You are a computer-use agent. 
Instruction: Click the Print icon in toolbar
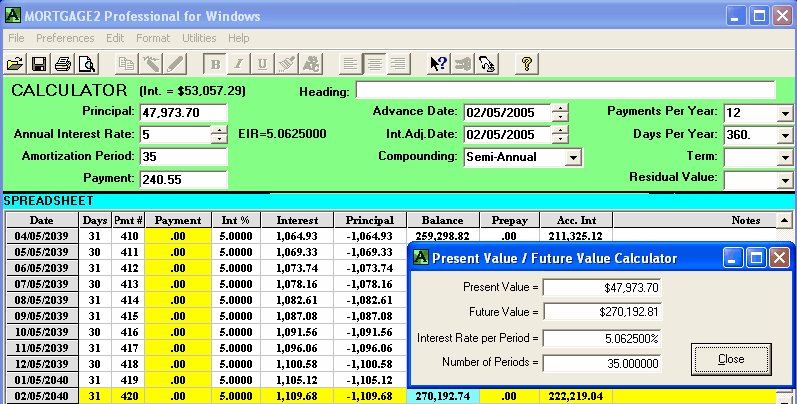(62, 64)
